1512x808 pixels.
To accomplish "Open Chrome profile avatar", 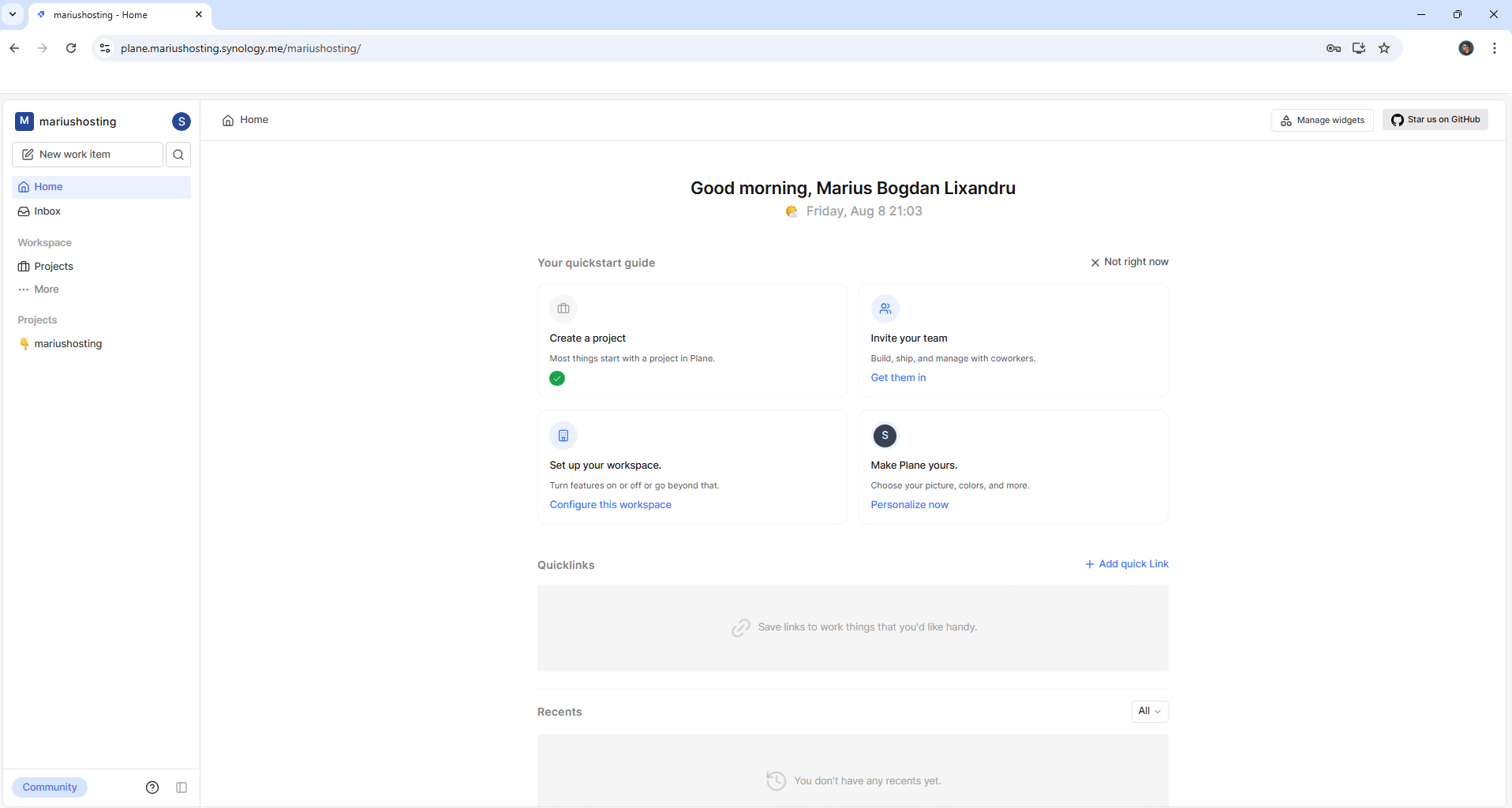I will 1466,48.
